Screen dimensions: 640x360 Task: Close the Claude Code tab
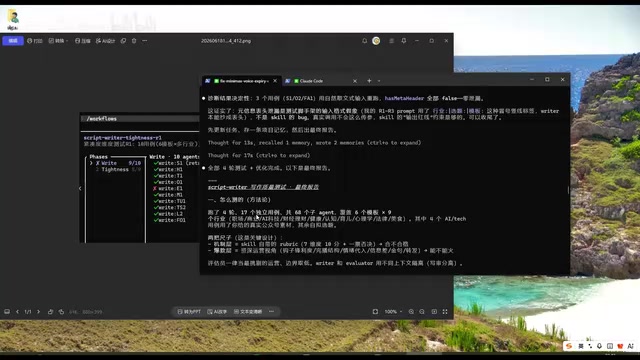355,81
